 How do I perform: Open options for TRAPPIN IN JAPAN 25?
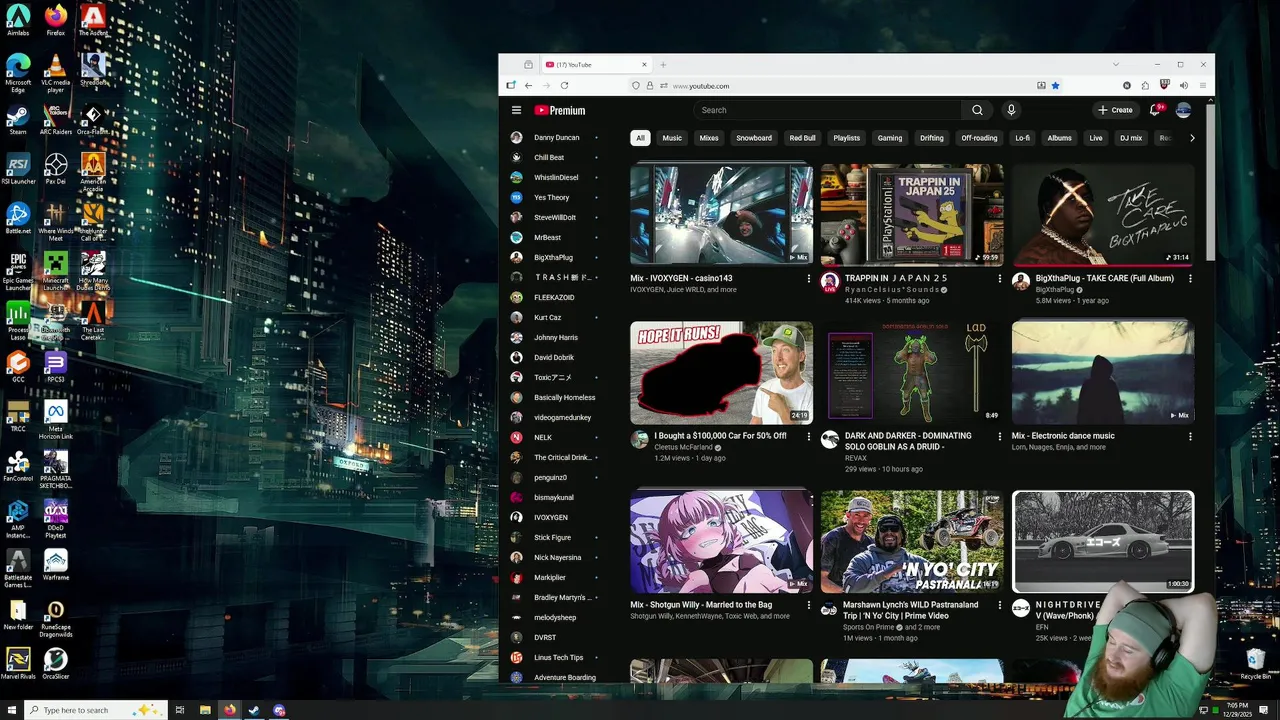1000,279
